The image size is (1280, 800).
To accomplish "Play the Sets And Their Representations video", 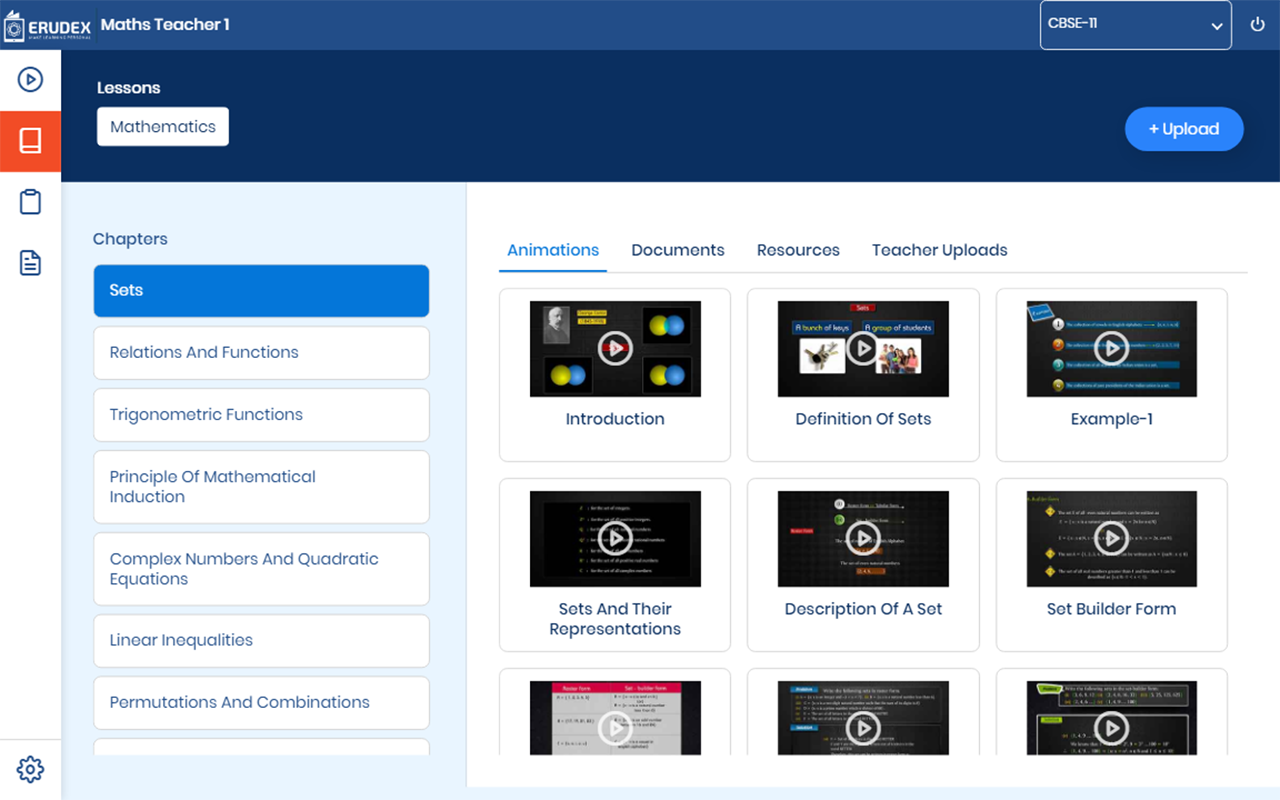I will coord(615,539).
